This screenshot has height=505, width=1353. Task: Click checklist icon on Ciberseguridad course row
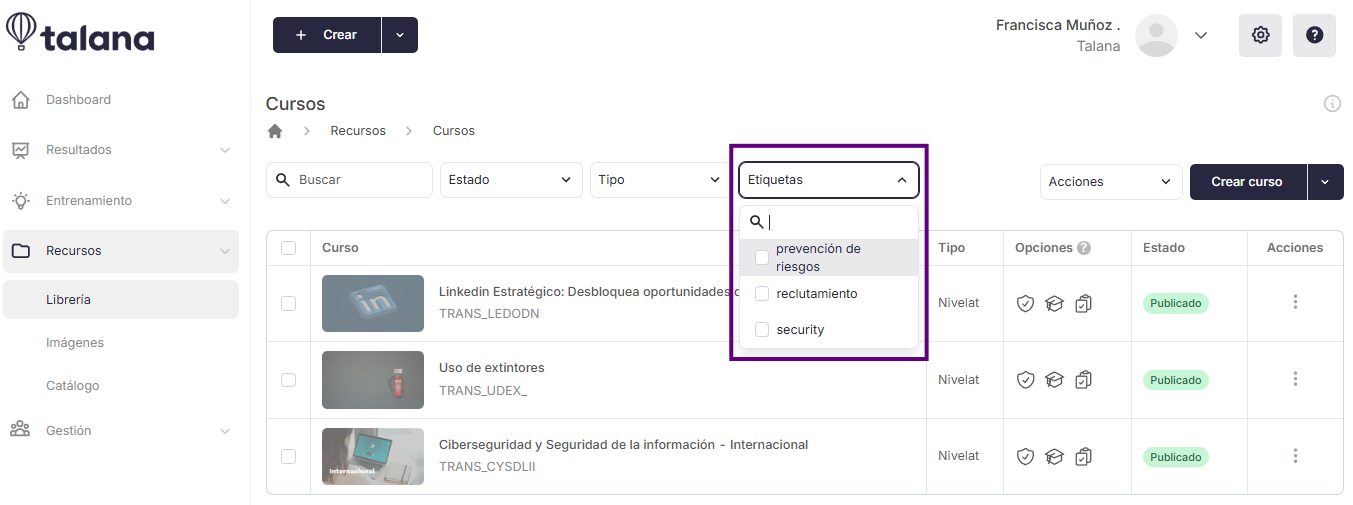click(x=1083, y=456)
